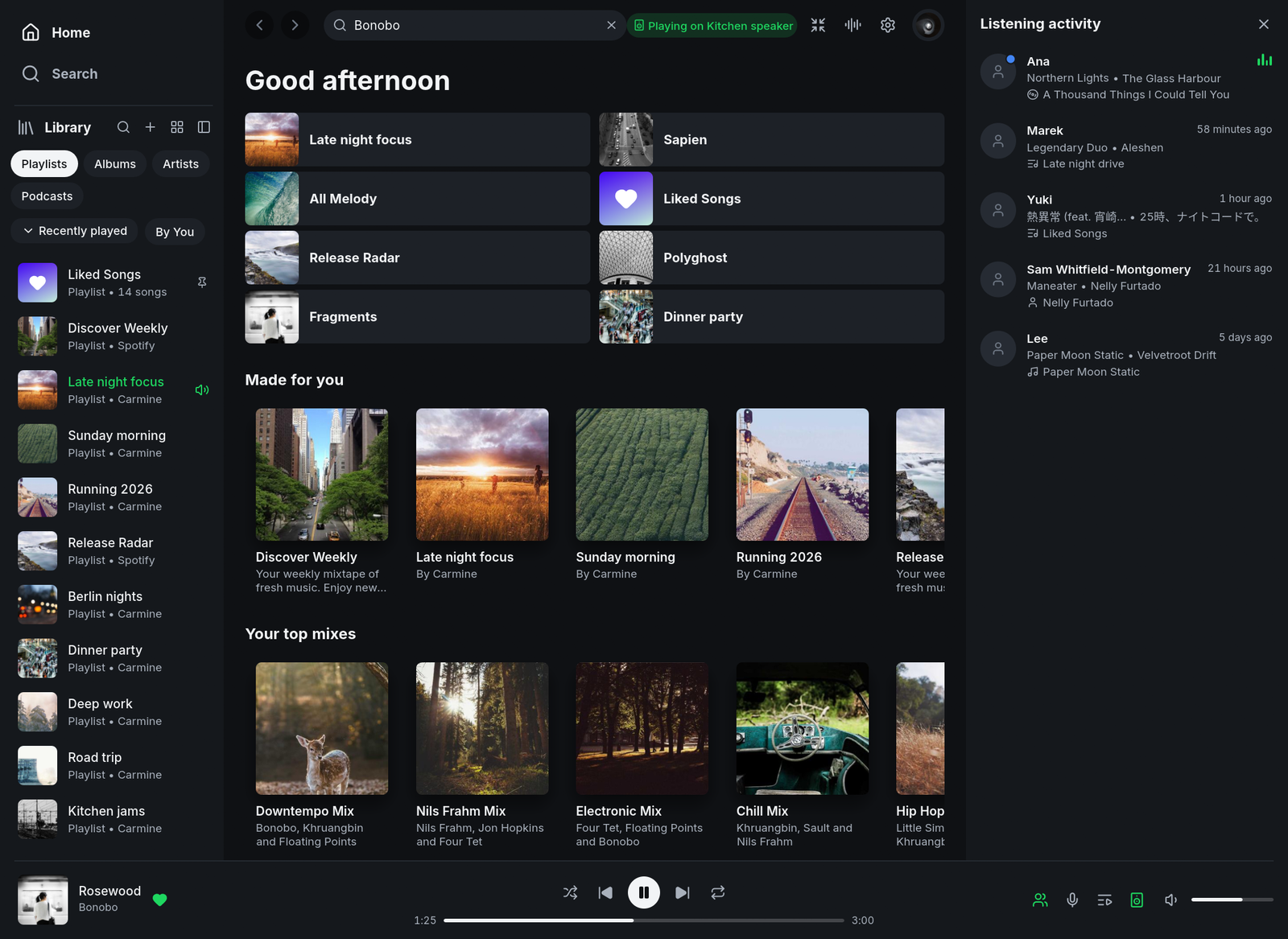Switch library to grid view
Screen dimensions: 1288x939
coord(177,127)
